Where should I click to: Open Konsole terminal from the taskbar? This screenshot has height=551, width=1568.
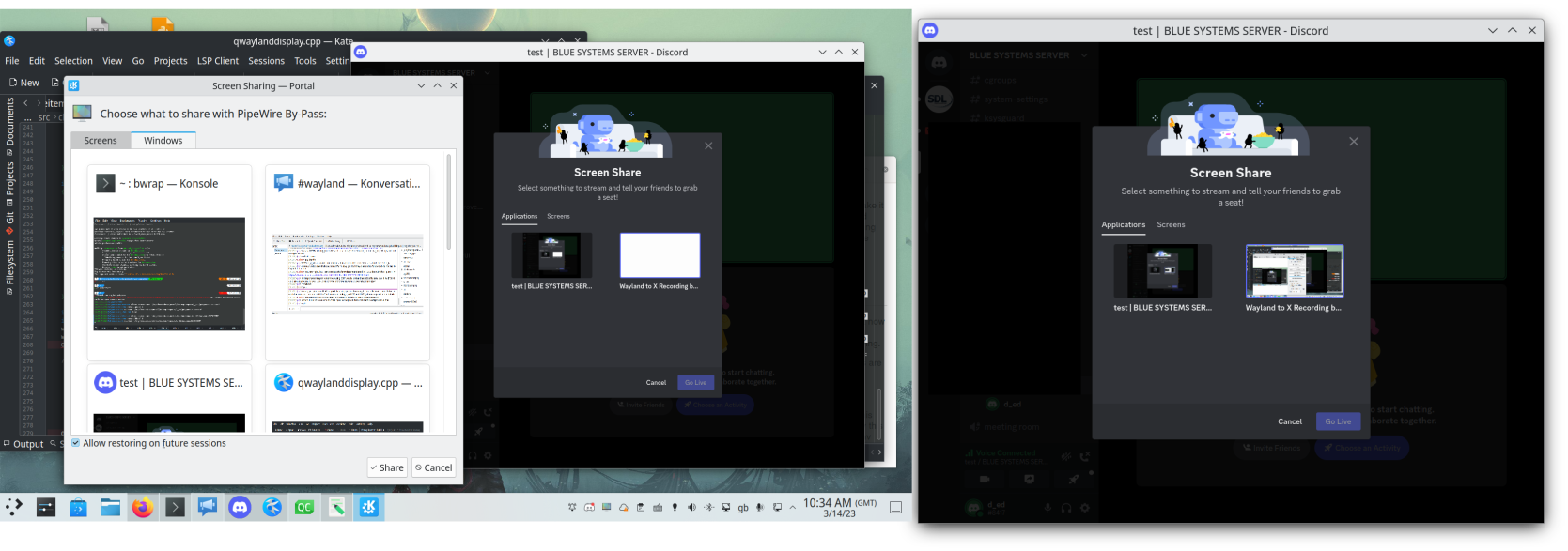(175, 508)
